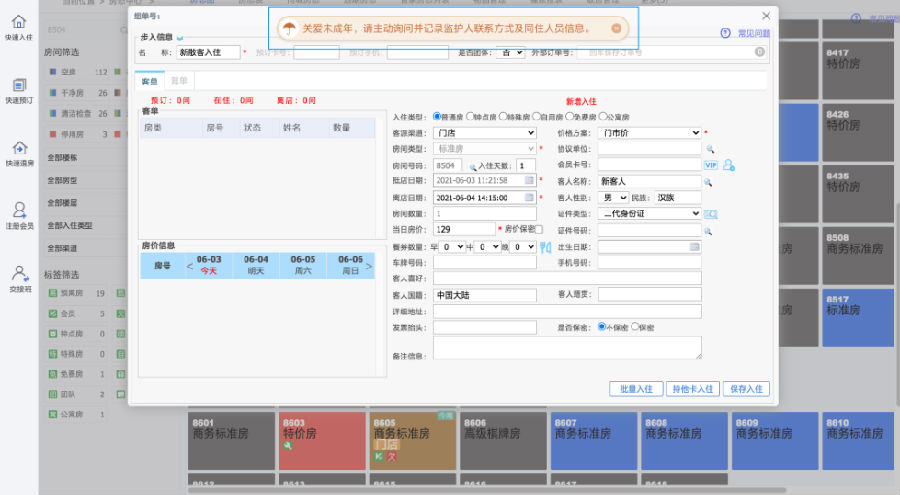Close the check-in dialog with X
900x495 pixels.
click(766, 16)
